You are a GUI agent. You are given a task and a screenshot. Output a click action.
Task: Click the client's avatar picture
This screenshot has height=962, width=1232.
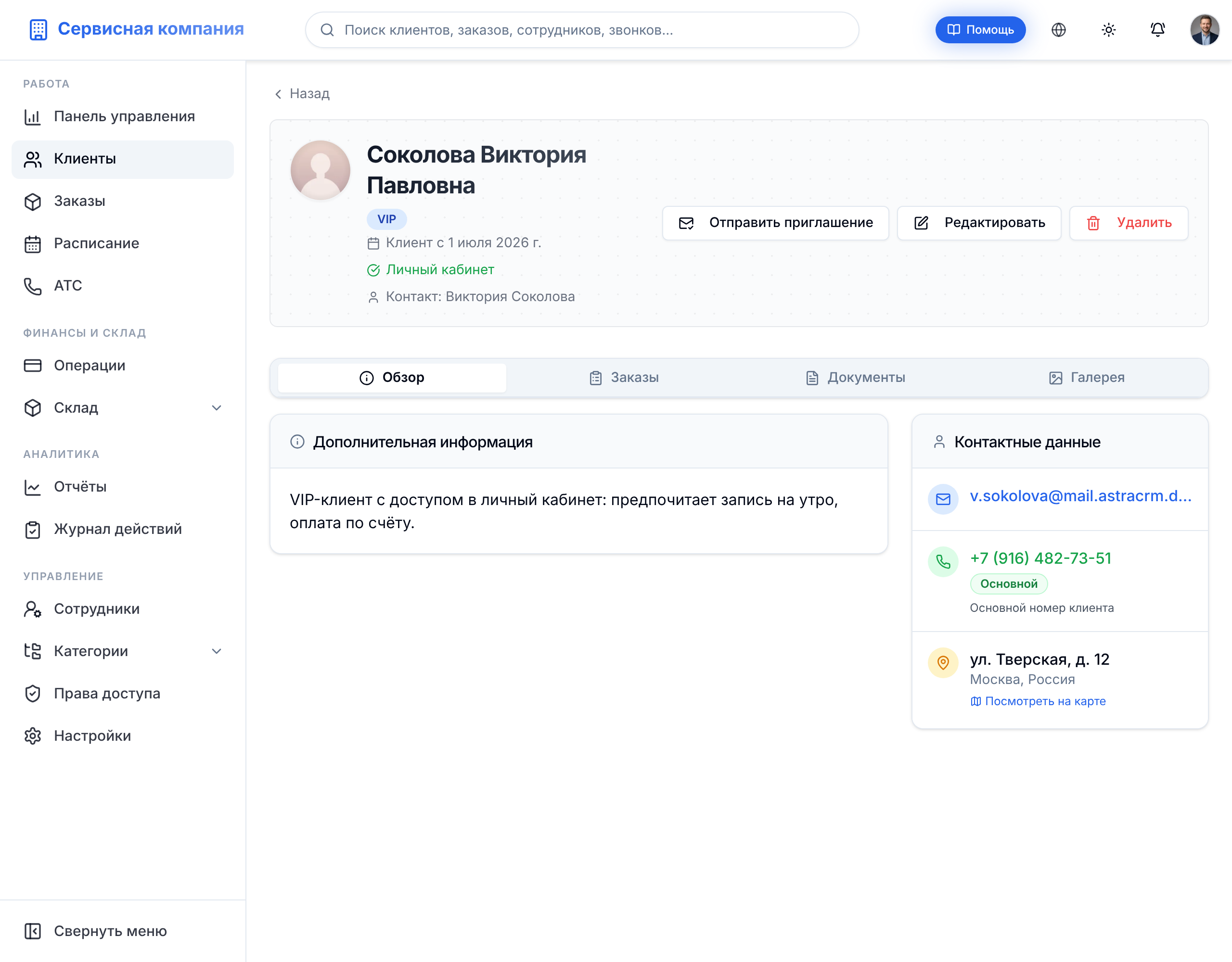pyautogui.click(x=320, y=170)
